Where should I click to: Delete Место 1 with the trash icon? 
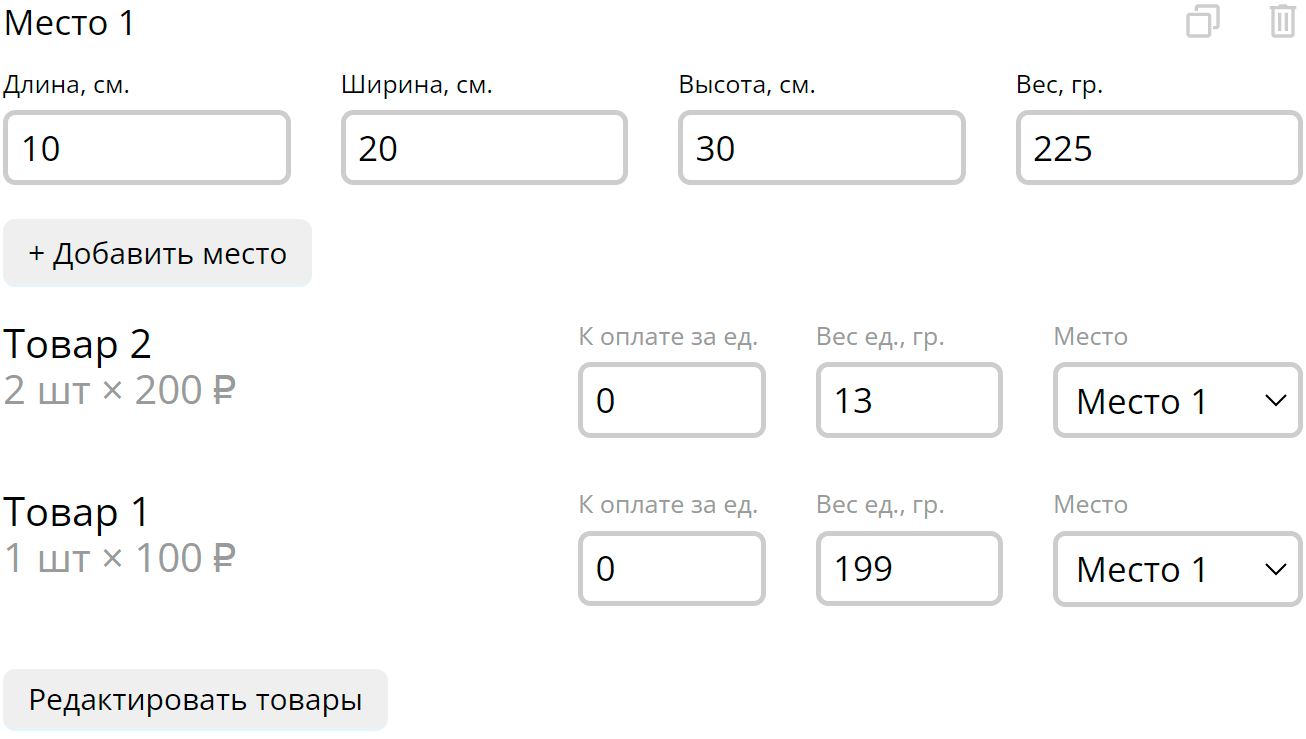click(1283, 21)
